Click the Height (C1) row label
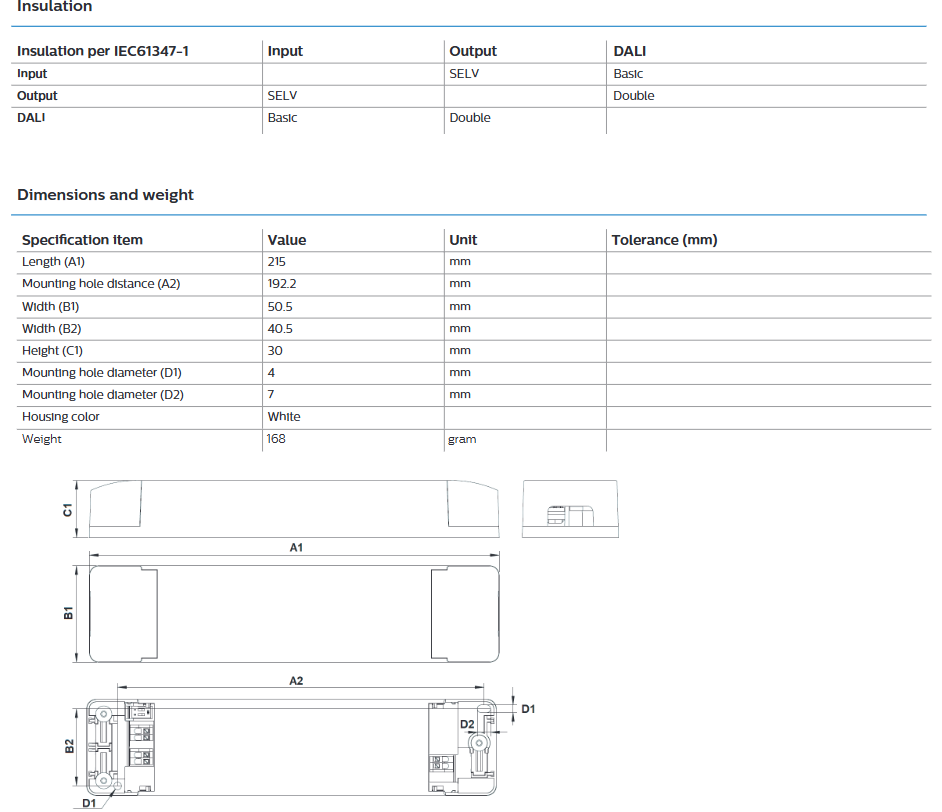 tap(52, 351)
